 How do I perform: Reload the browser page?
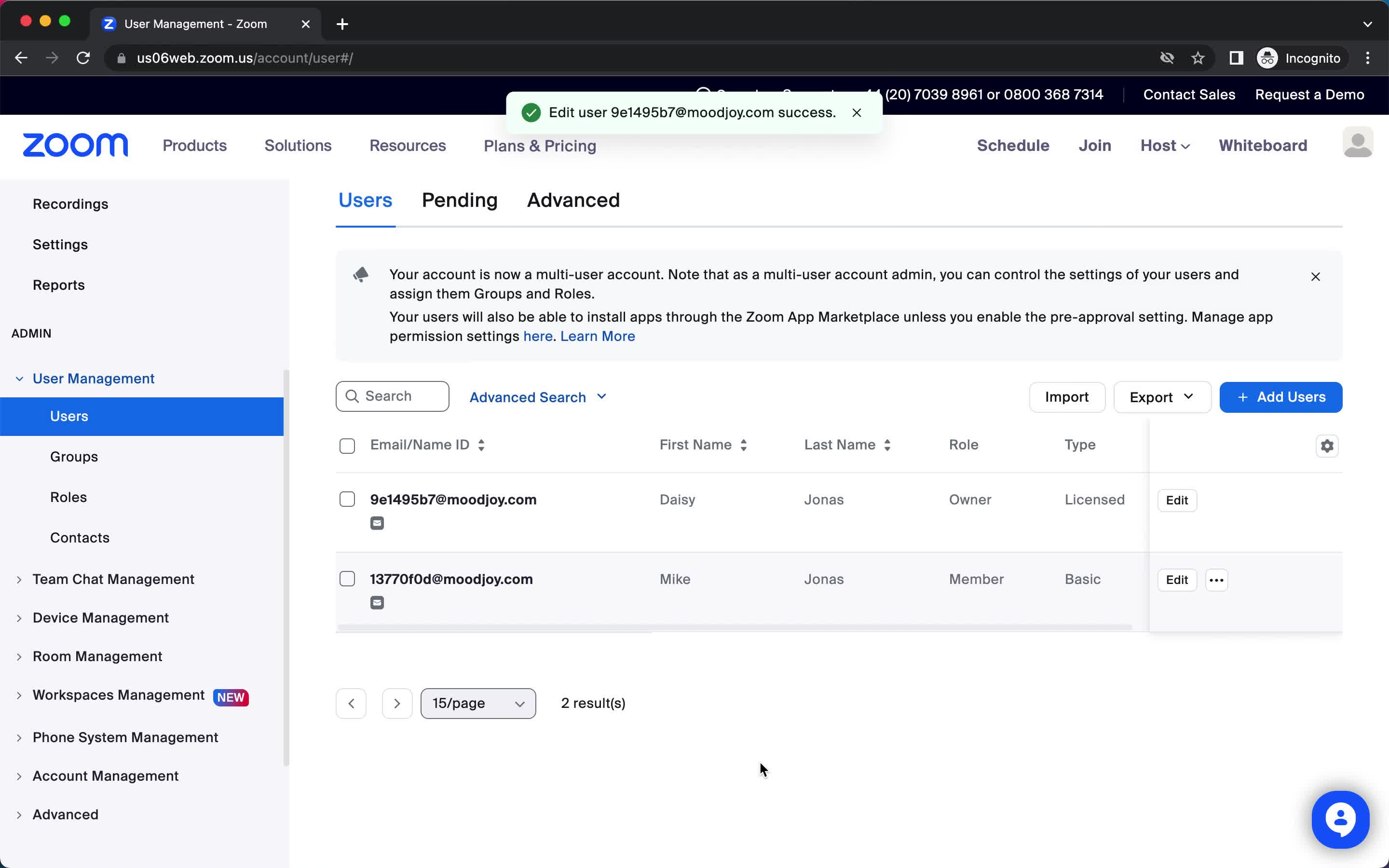[83, 58]
